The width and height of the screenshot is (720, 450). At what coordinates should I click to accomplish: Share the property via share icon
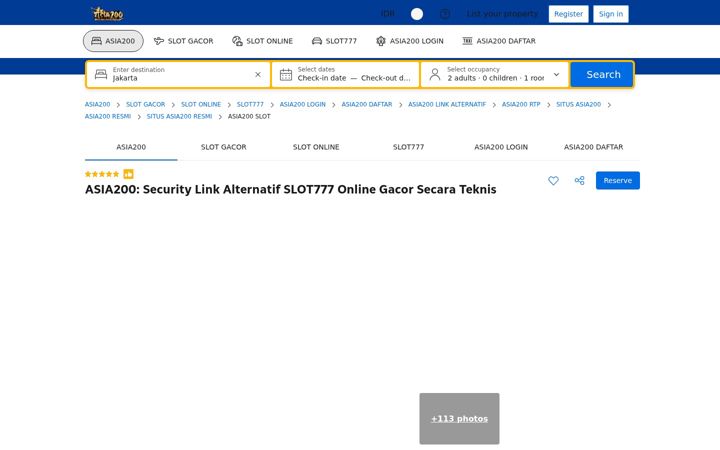pyautogui.click(x=579, y=180)
